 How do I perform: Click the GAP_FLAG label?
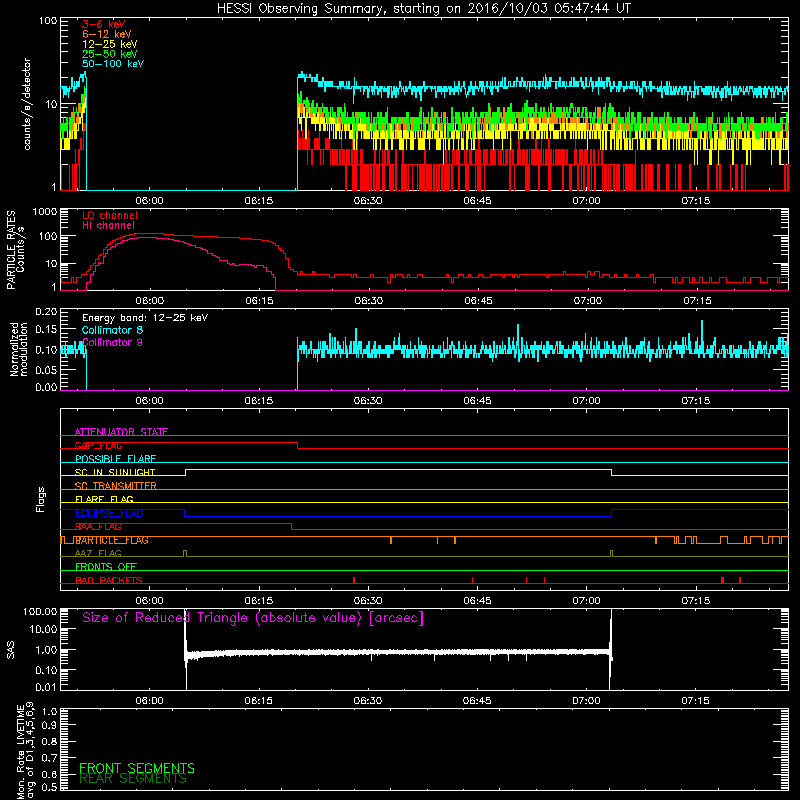tap(98, 445)
